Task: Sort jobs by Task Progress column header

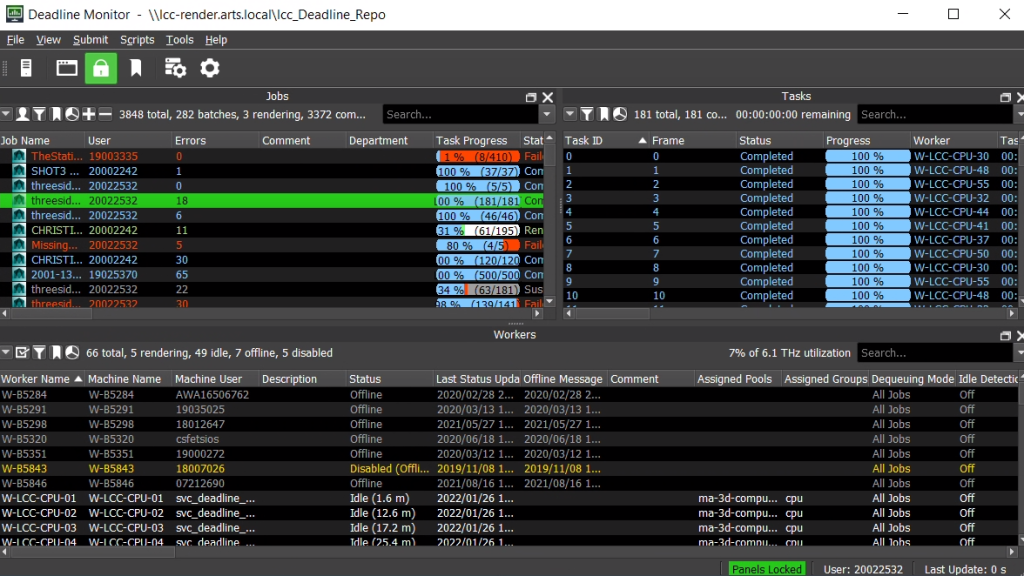Action: click(478, 140)
